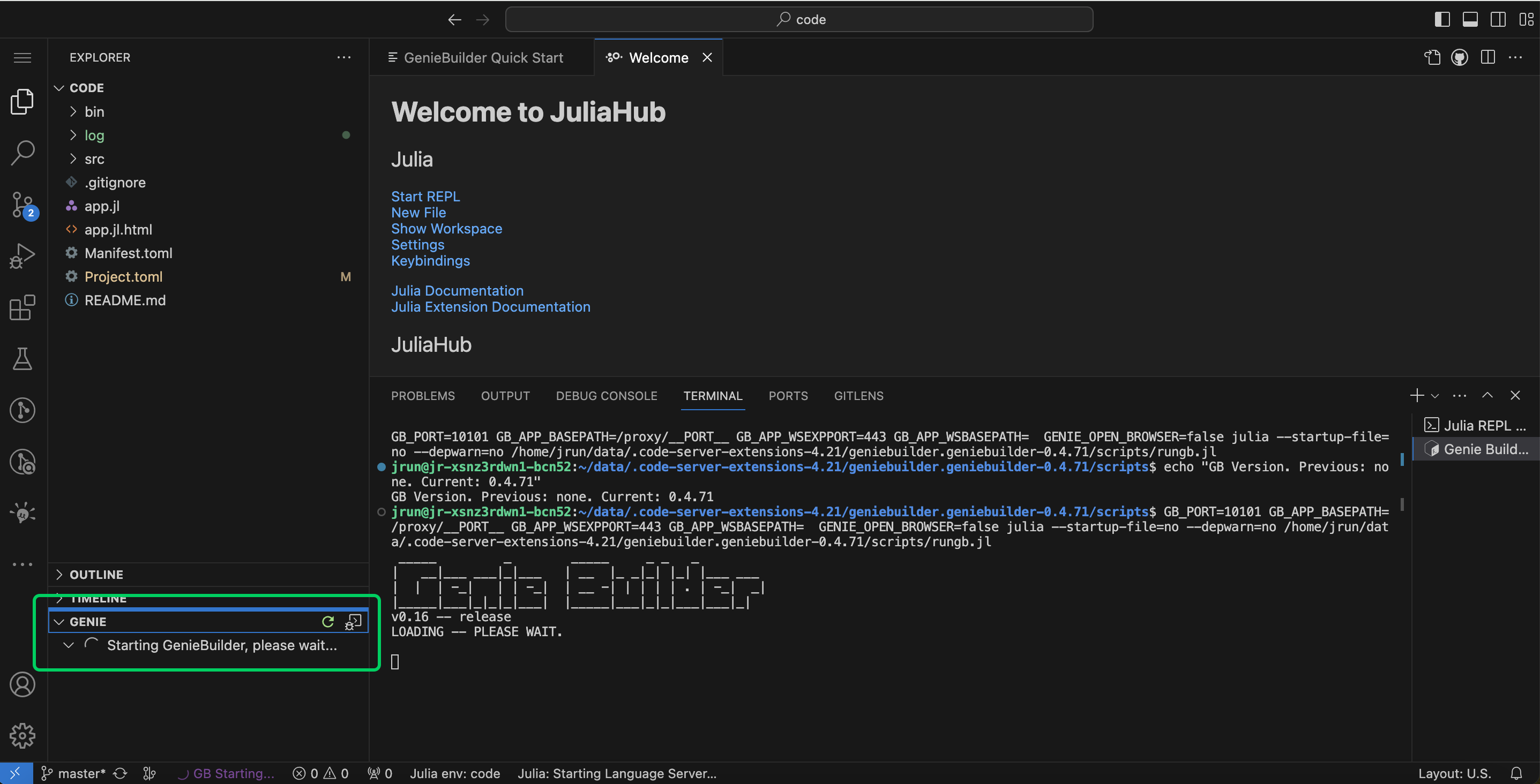1540x784 pixels.
Task: Open the Testing flask view
Action: point(22,359)
